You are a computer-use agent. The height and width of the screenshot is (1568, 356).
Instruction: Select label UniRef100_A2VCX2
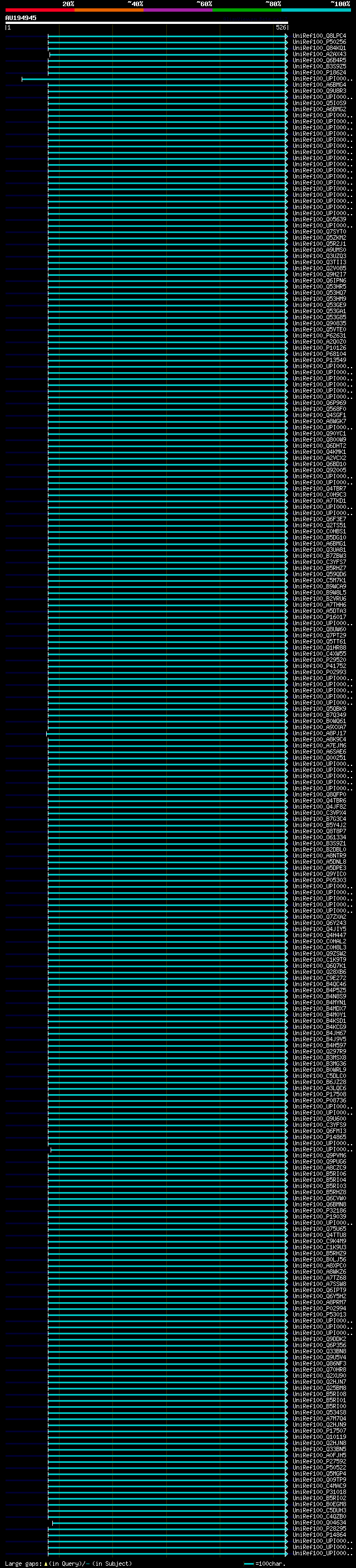319,458
